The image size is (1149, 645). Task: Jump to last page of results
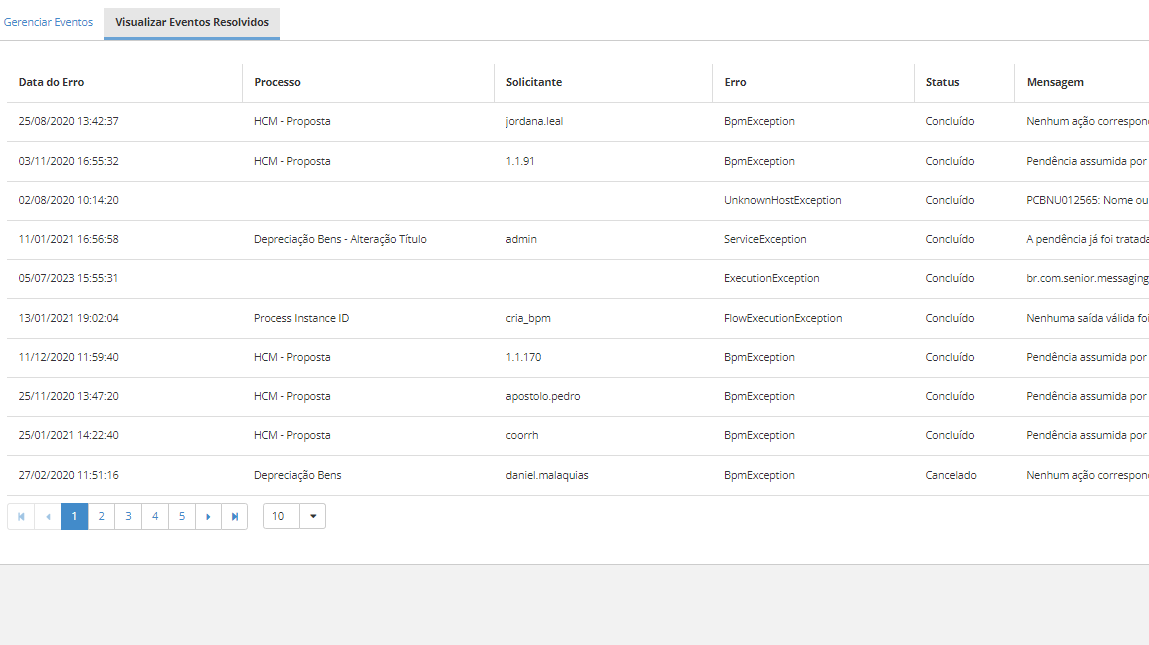[x=234, y=516]
